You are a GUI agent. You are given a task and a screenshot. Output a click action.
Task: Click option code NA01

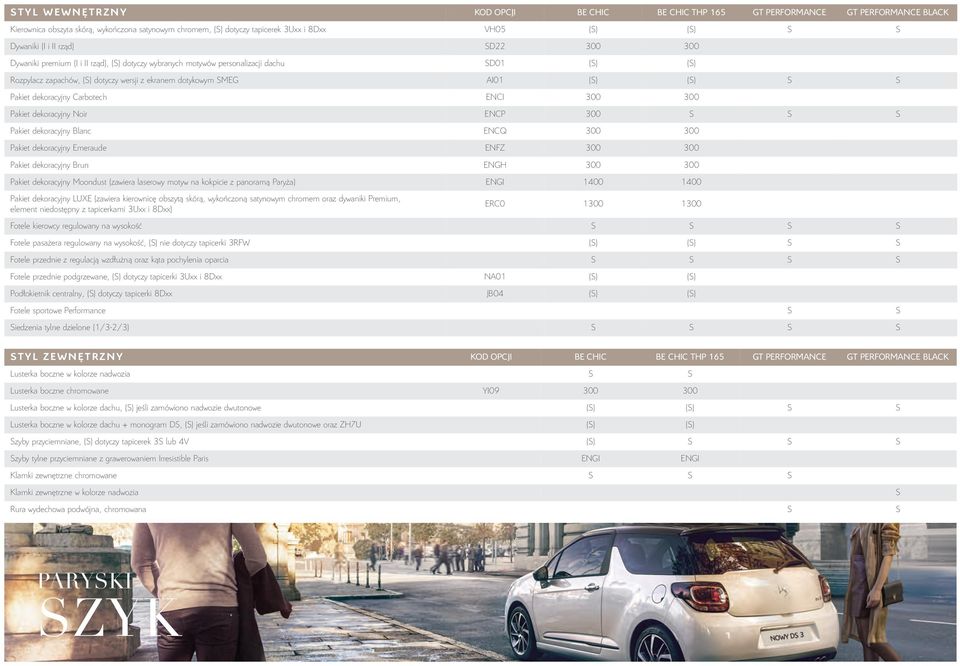pyautogui.click(x=495, y=277)
